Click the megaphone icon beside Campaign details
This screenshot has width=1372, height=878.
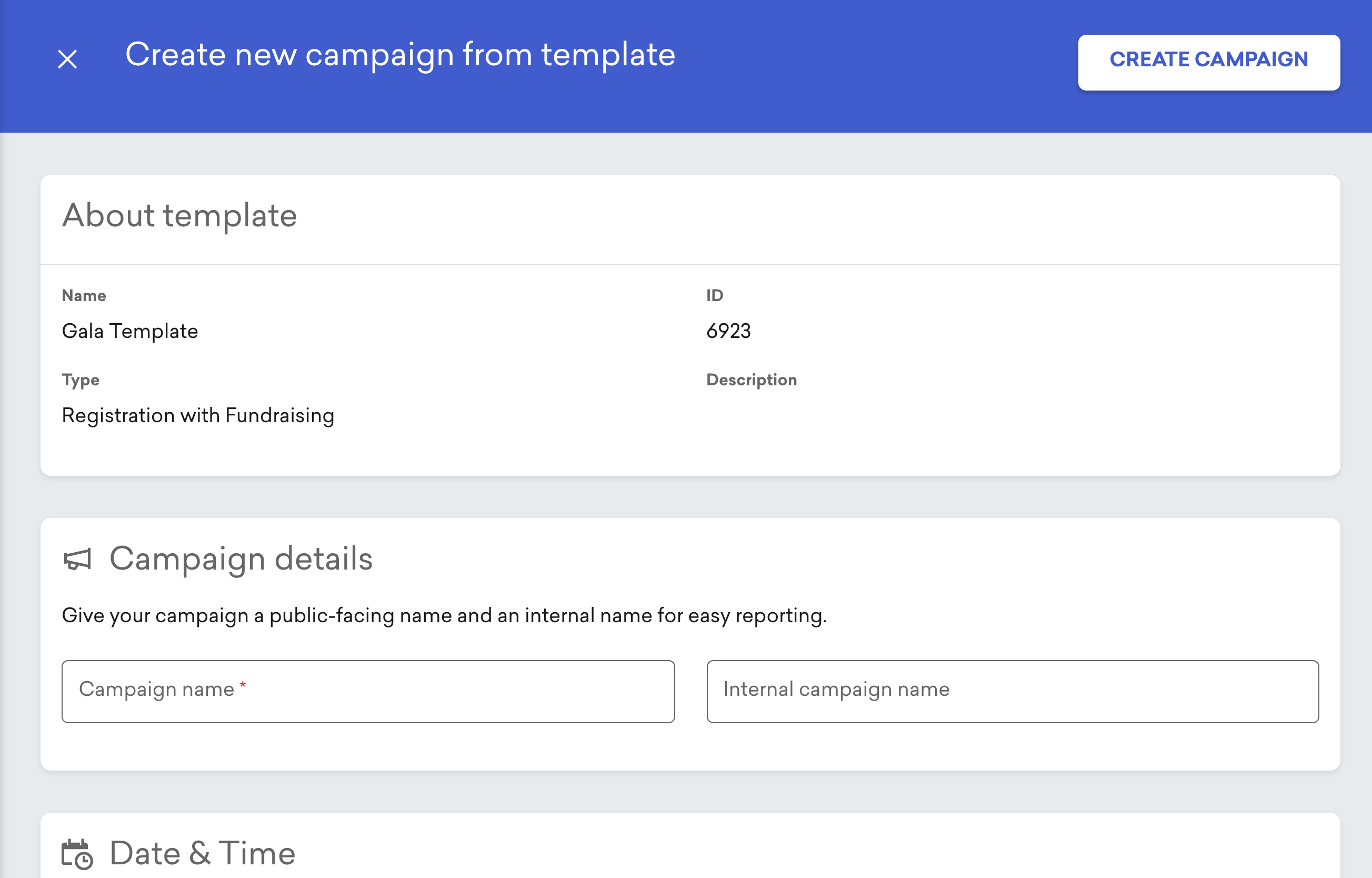click(x=77, y=560)
